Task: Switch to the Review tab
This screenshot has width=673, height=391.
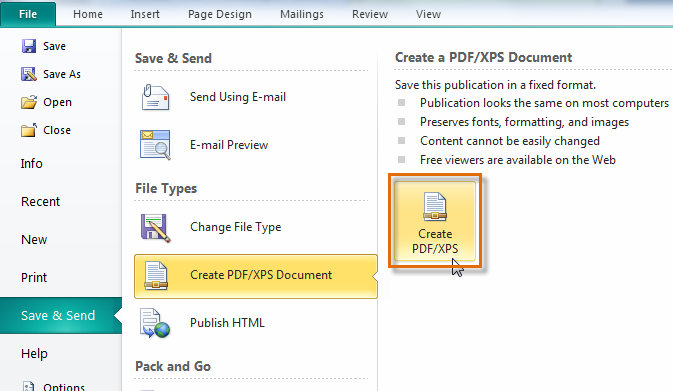Action: point(370,14)
